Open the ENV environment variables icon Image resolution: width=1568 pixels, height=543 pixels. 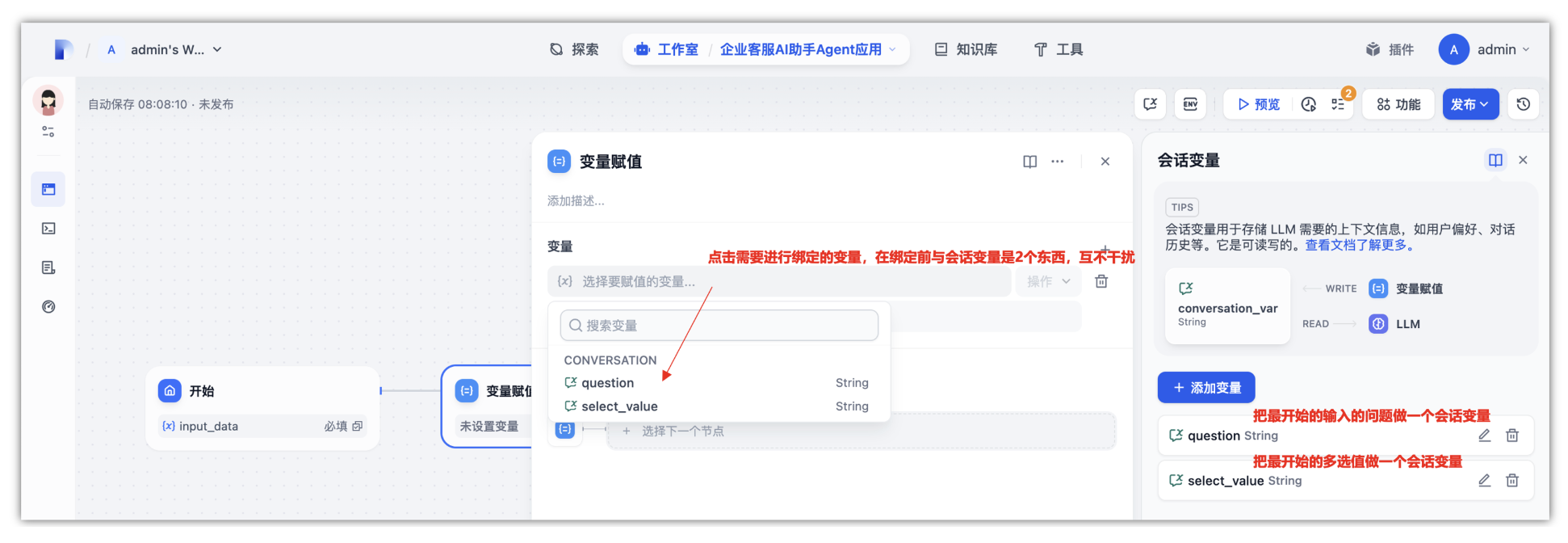[1190, 104]
